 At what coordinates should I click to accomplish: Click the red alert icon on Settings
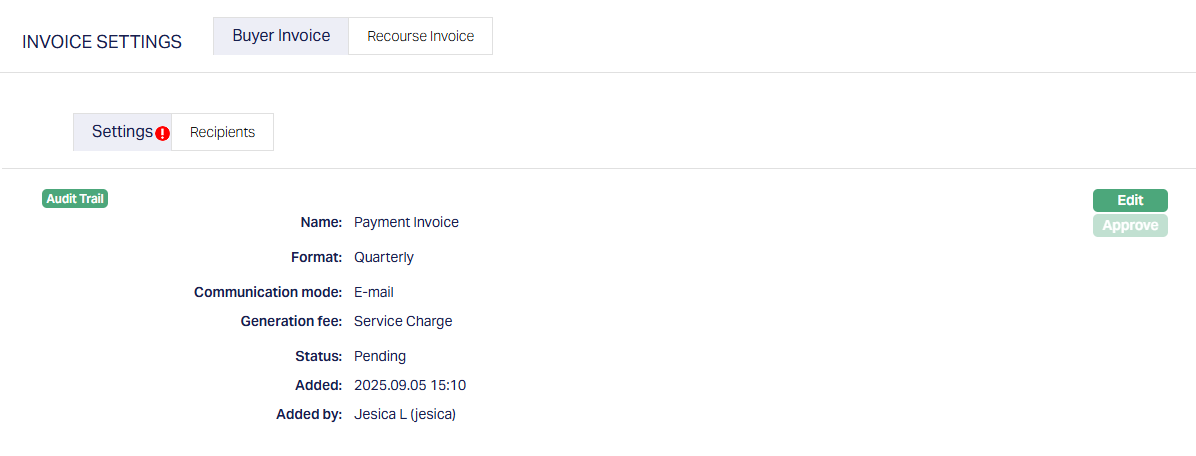[163, 133]
